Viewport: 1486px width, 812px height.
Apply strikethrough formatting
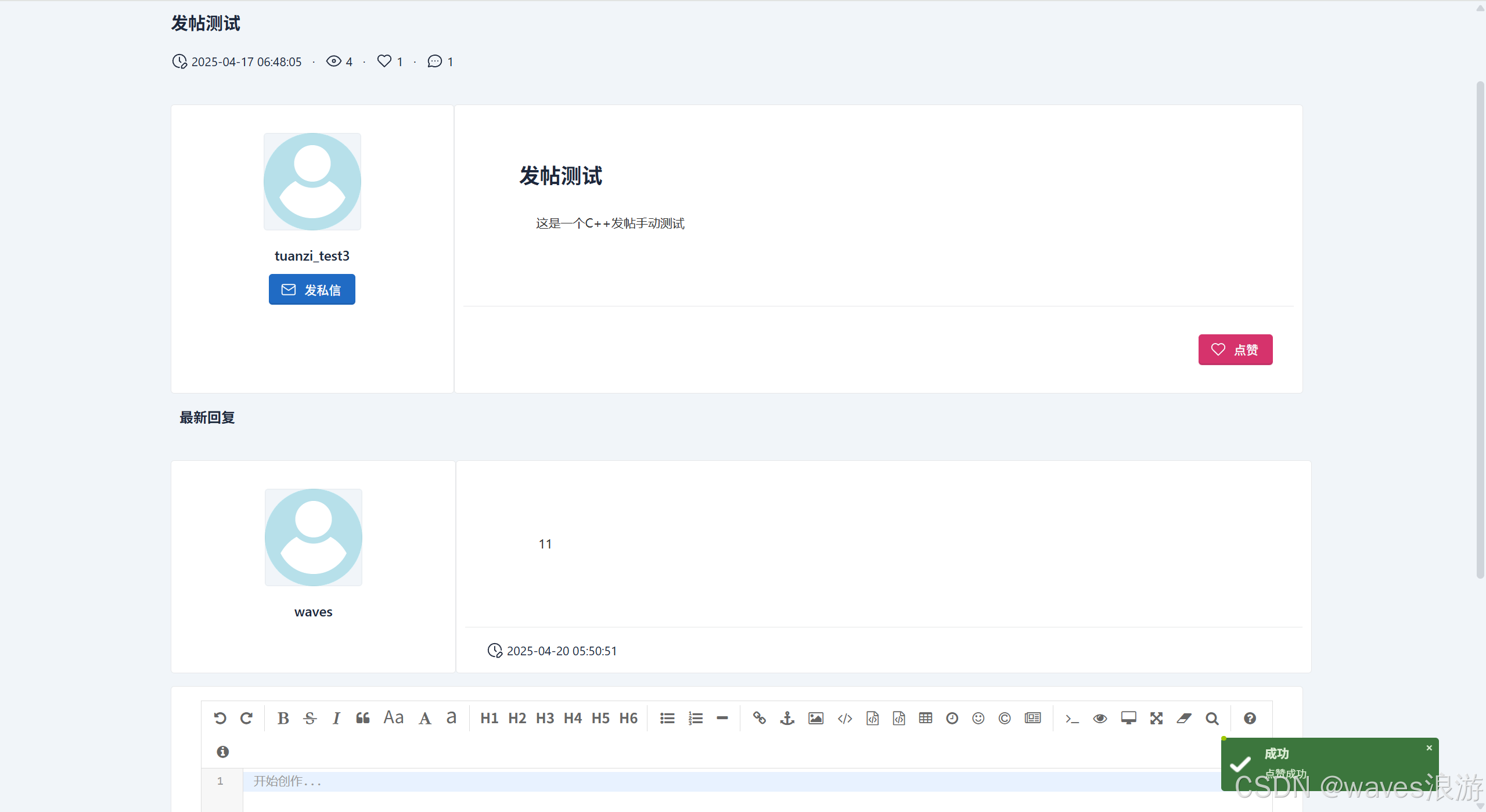[x=310, y=718]
